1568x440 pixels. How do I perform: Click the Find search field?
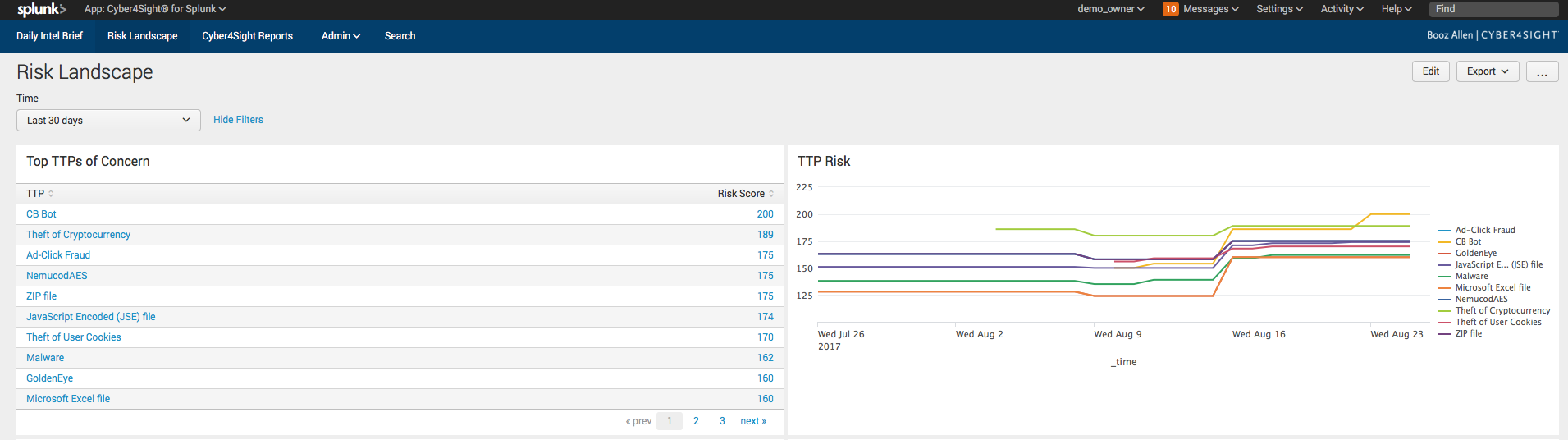pyautogui.click(x=1493, y=9)
